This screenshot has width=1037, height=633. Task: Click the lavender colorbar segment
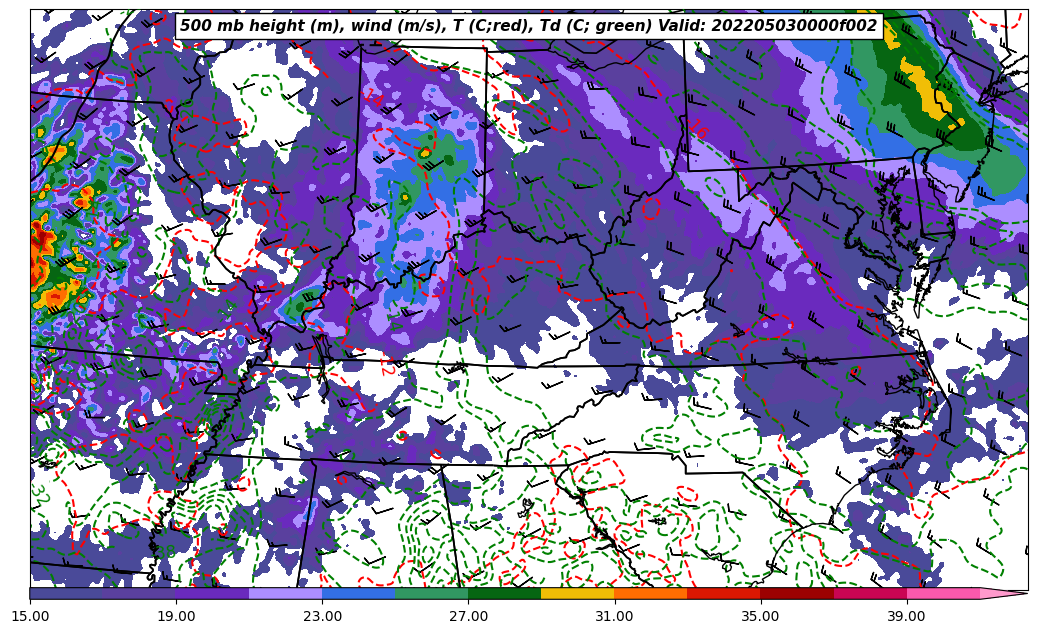click(285, 593)
